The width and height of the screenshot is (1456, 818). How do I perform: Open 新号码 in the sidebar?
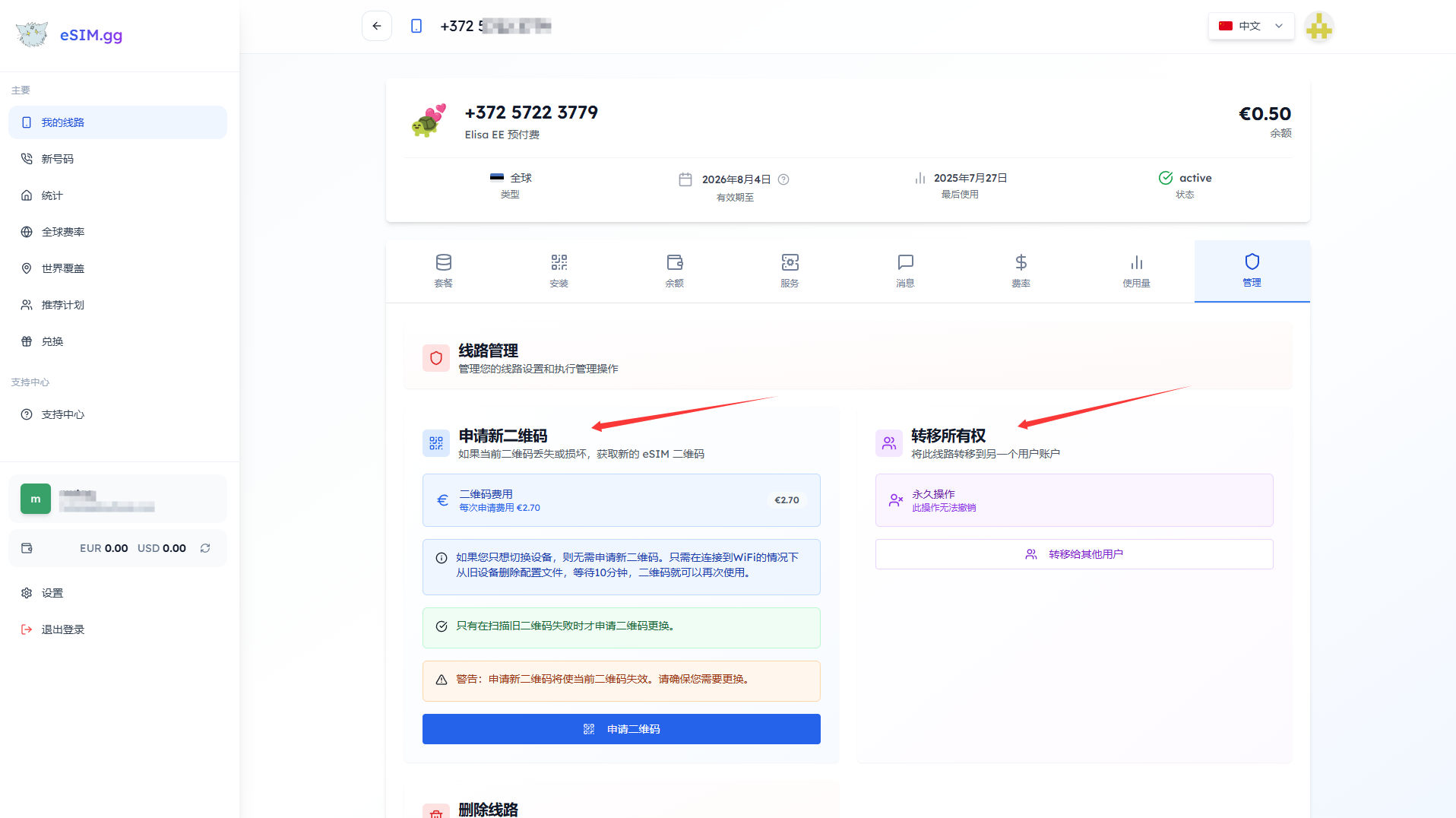point(58,159)
